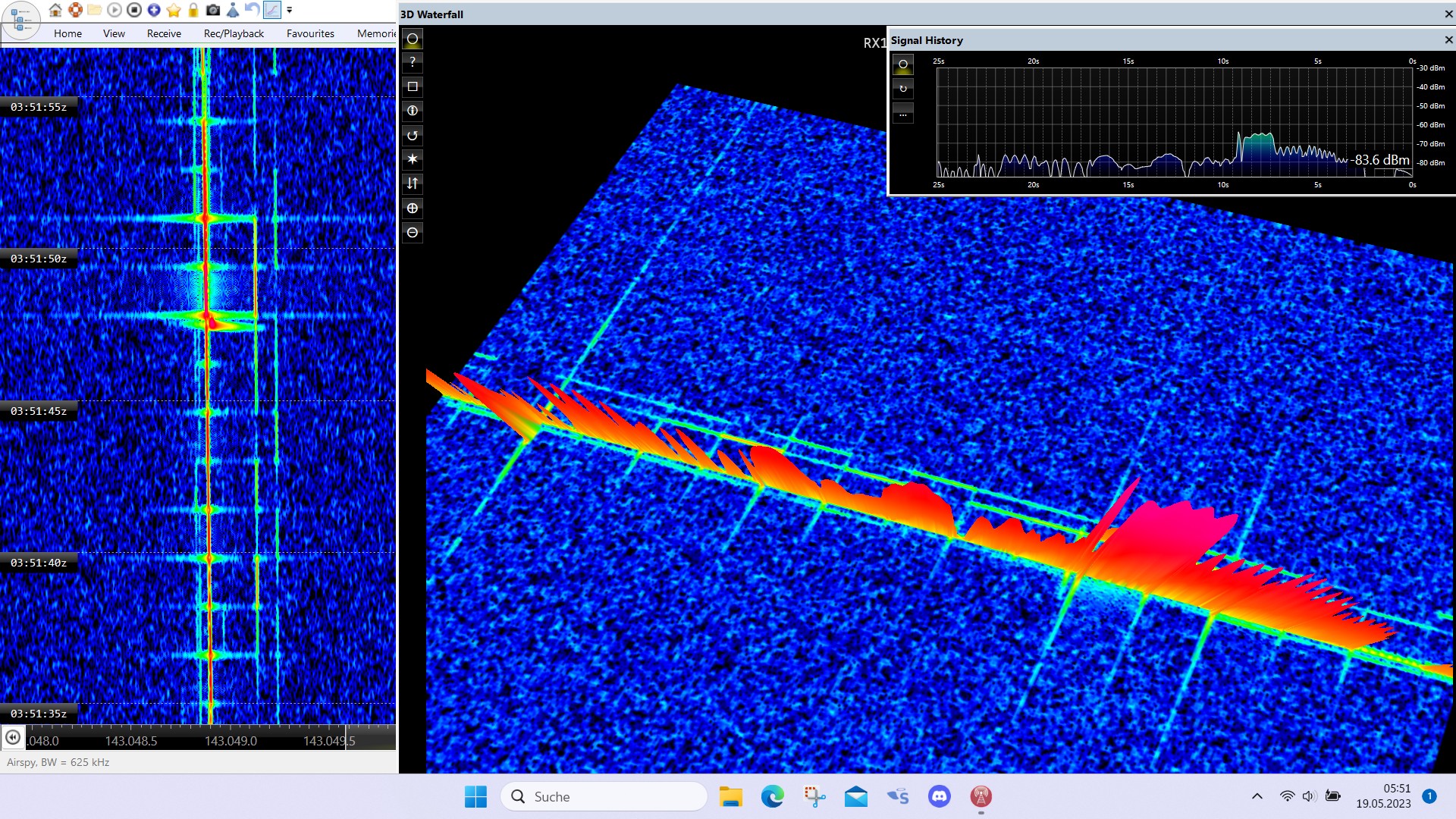Viewport: 1456px width, 819px height.
Task: Click the camera screenshot icon
Action: click(213, 10)
